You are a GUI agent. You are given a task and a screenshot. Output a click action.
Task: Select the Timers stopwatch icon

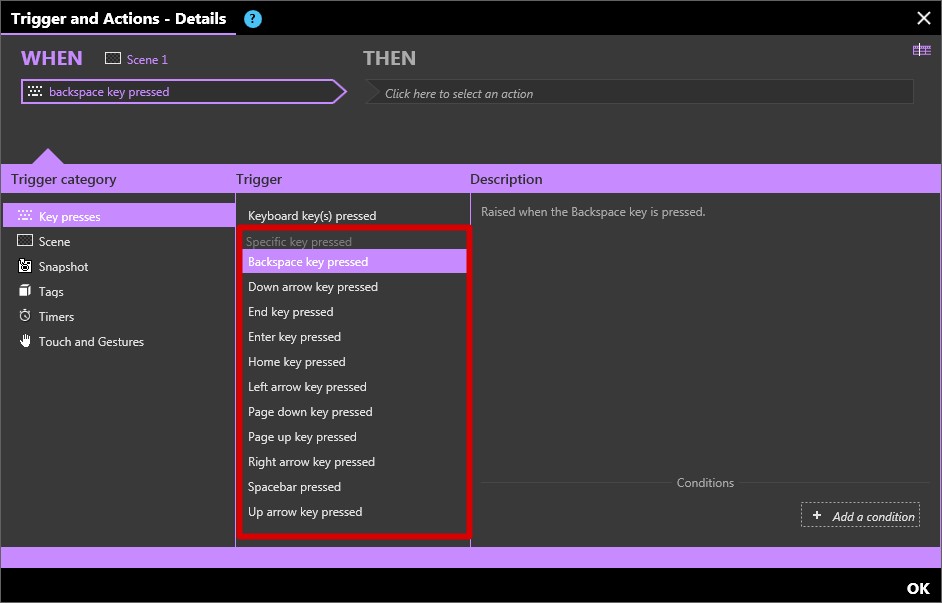25,316
